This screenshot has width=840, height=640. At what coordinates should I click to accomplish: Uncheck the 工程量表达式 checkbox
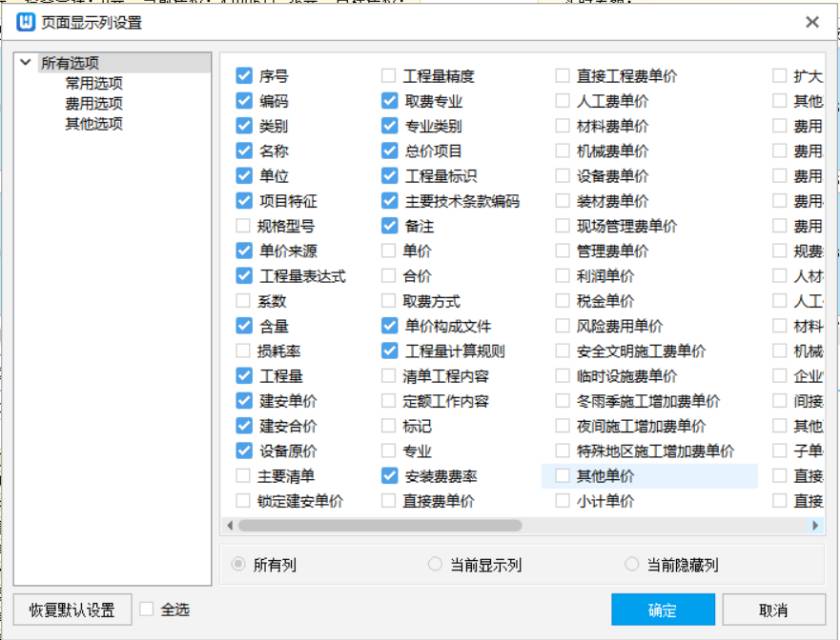coord(244,276)
